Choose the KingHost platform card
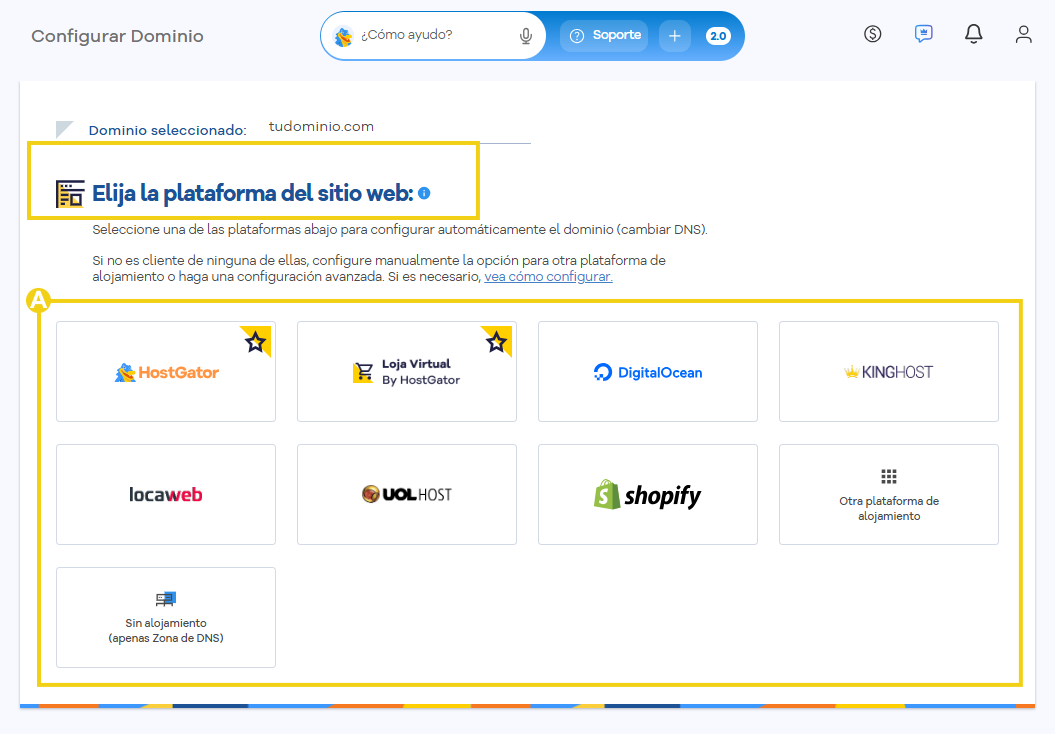Viewport: 1055px width, 734px height. [889, 371]
